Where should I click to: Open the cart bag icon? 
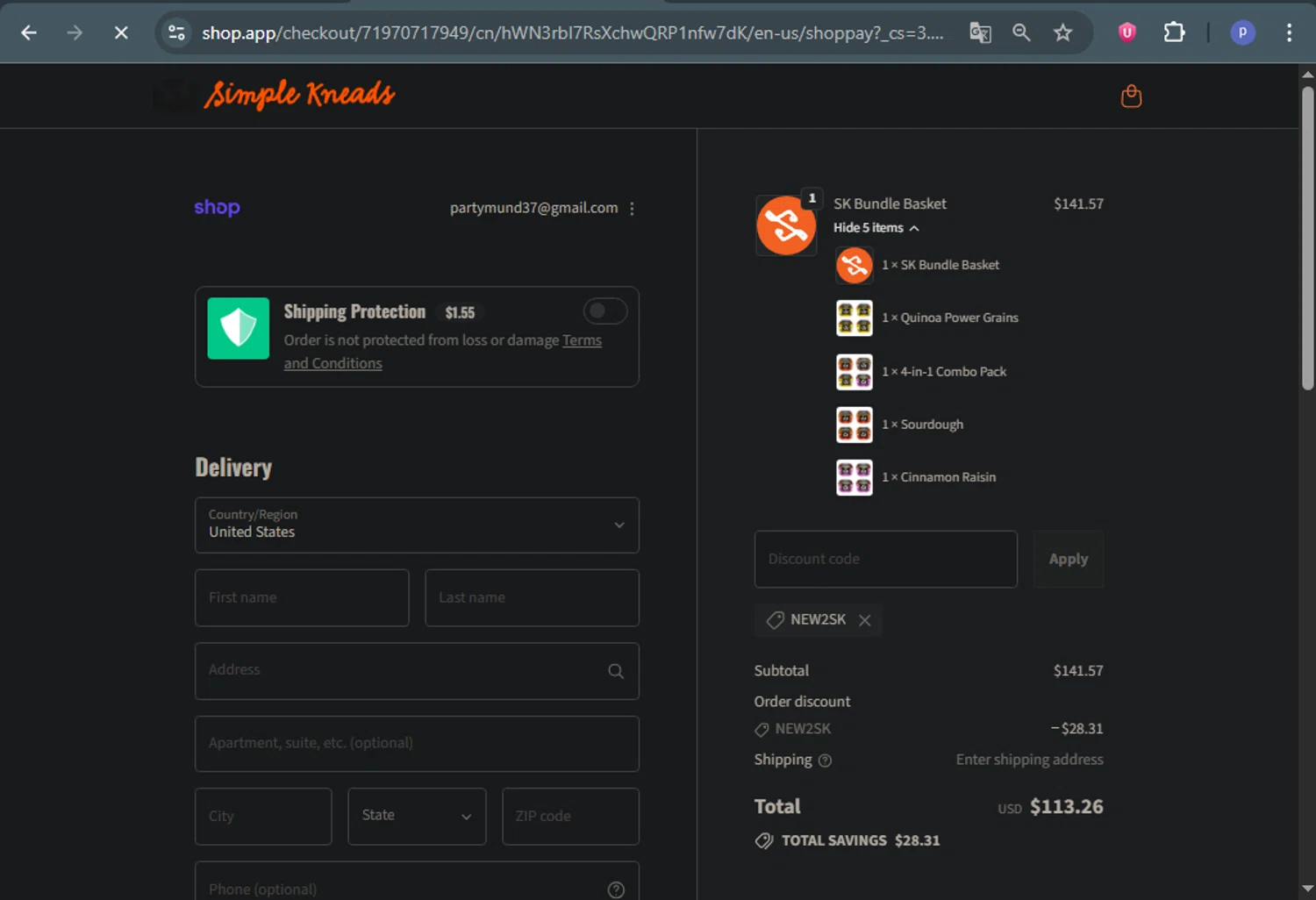pyautogui.click(x=1131, y=96)
